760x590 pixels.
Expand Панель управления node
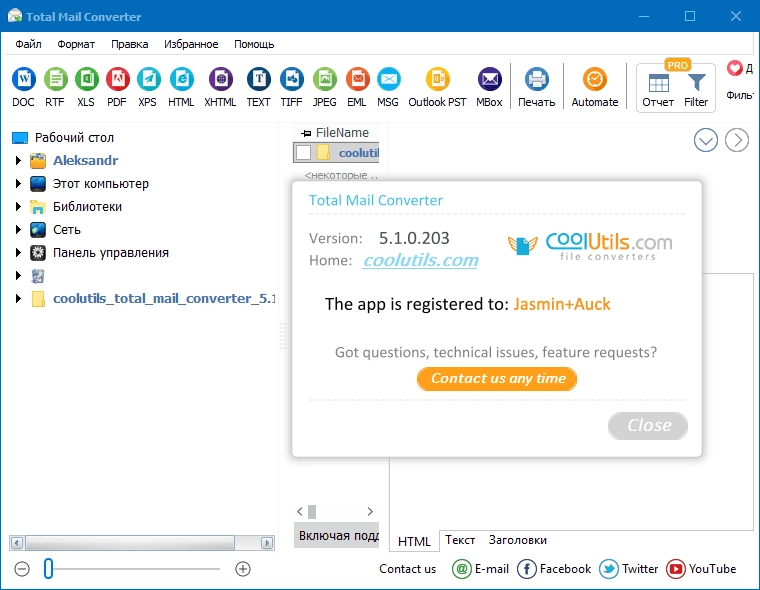point(18,253)
